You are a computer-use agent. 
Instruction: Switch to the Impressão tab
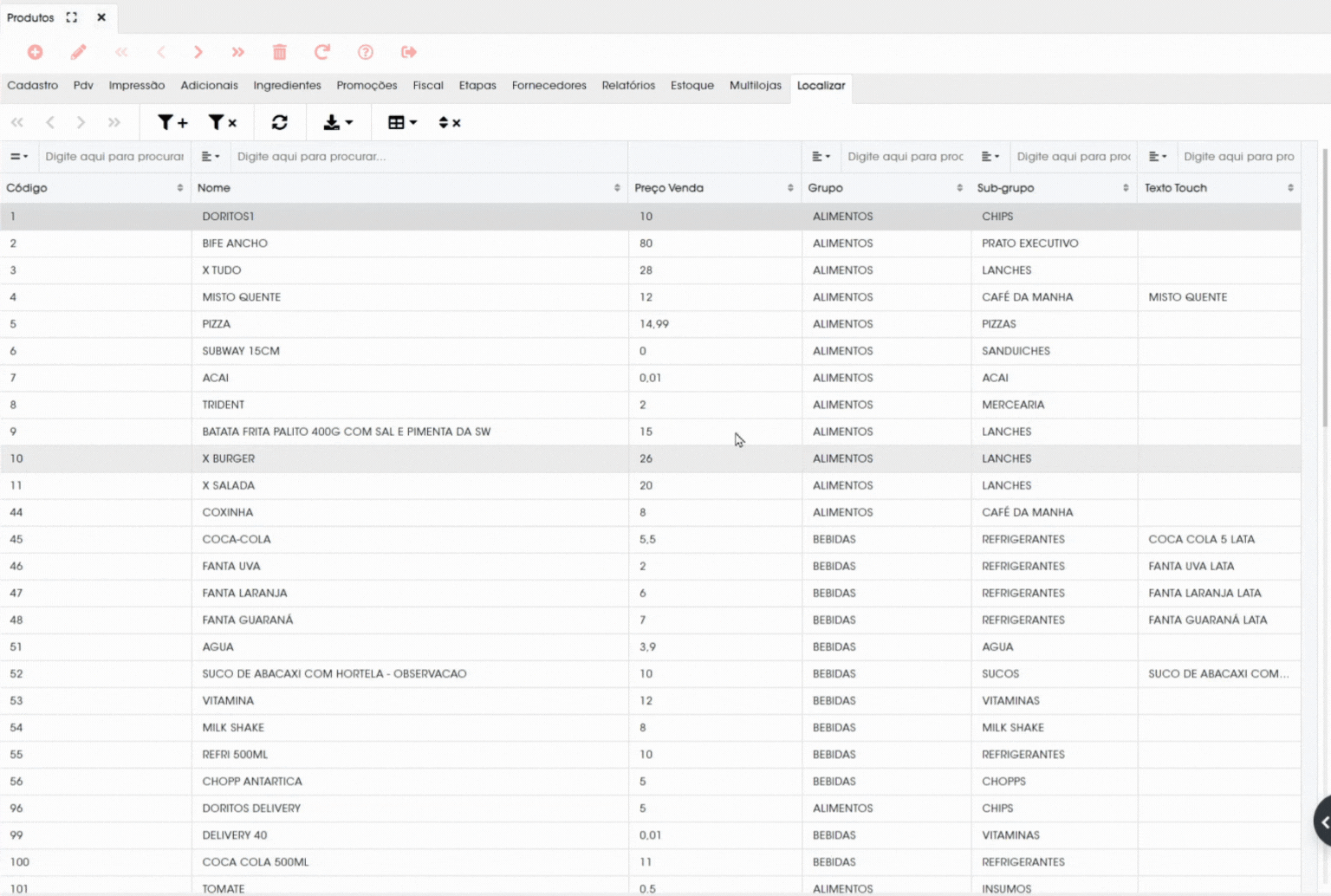pyautogui.click(x=137, y=85)
